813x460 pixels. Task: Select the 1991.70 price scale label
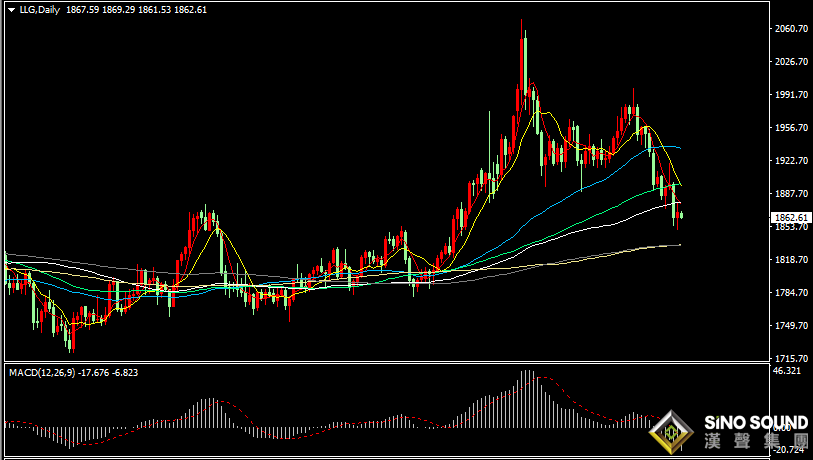tap(792, 94)
